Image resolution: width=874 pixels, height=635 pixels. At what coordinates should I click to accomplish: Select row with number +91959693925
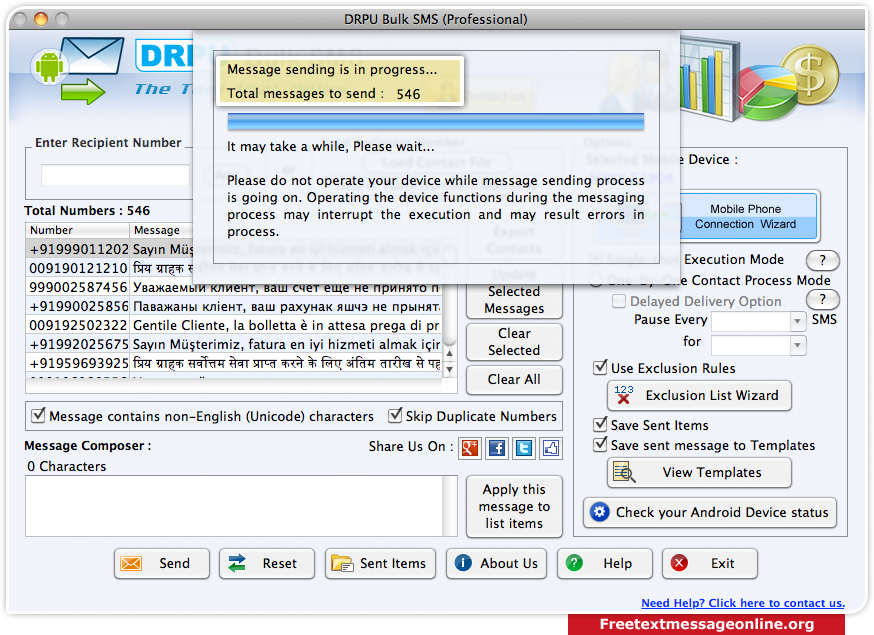[234, 363]
